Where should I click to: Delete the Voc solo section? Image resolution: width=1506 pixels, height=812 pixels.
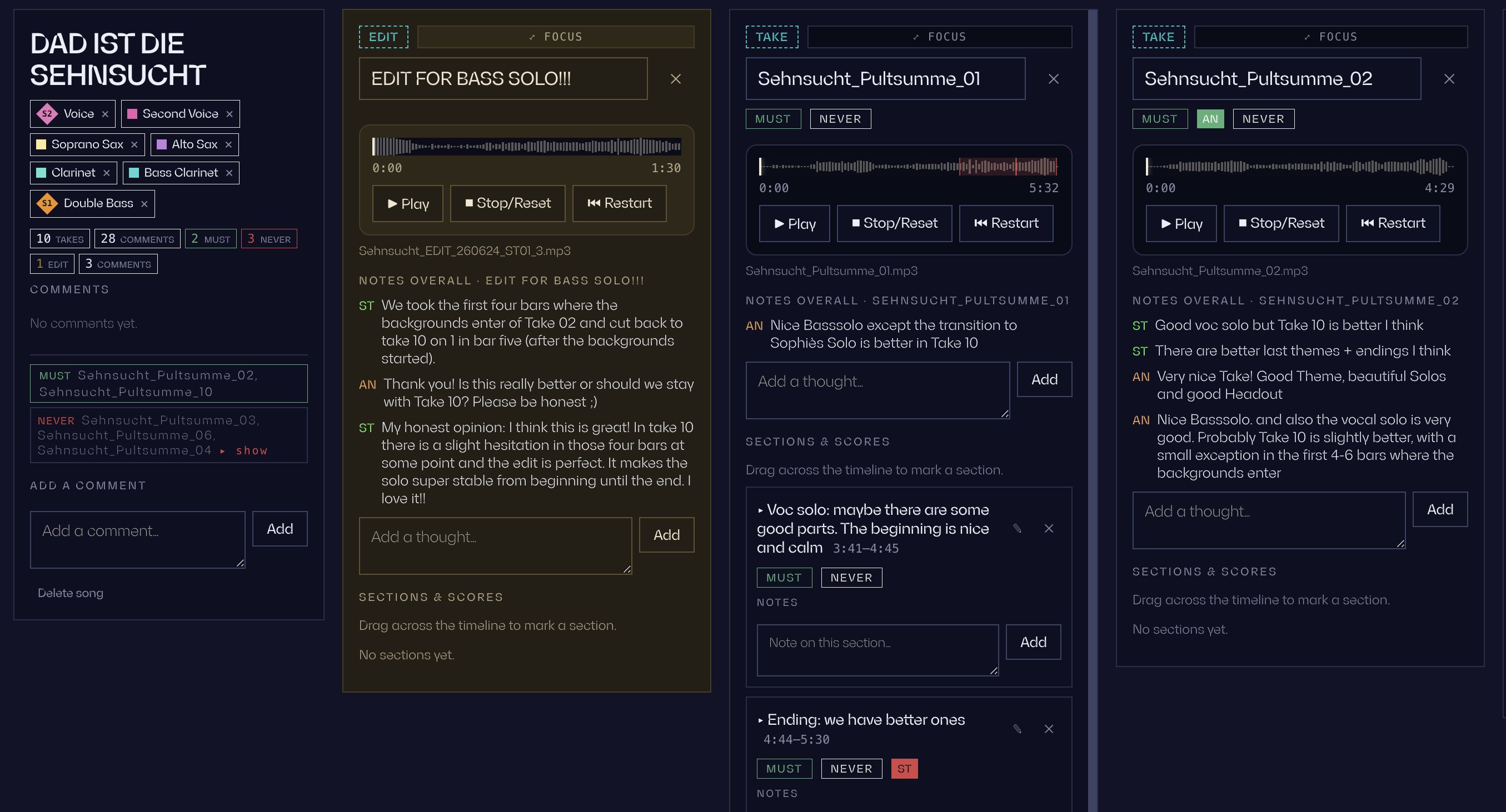(1049, 529)
